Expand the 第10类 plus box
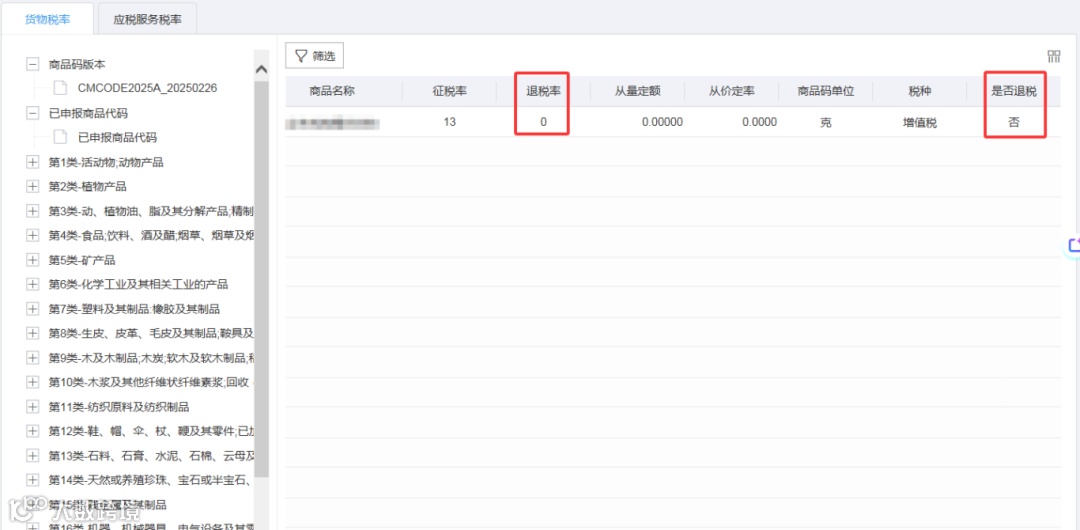 [32, 383]
